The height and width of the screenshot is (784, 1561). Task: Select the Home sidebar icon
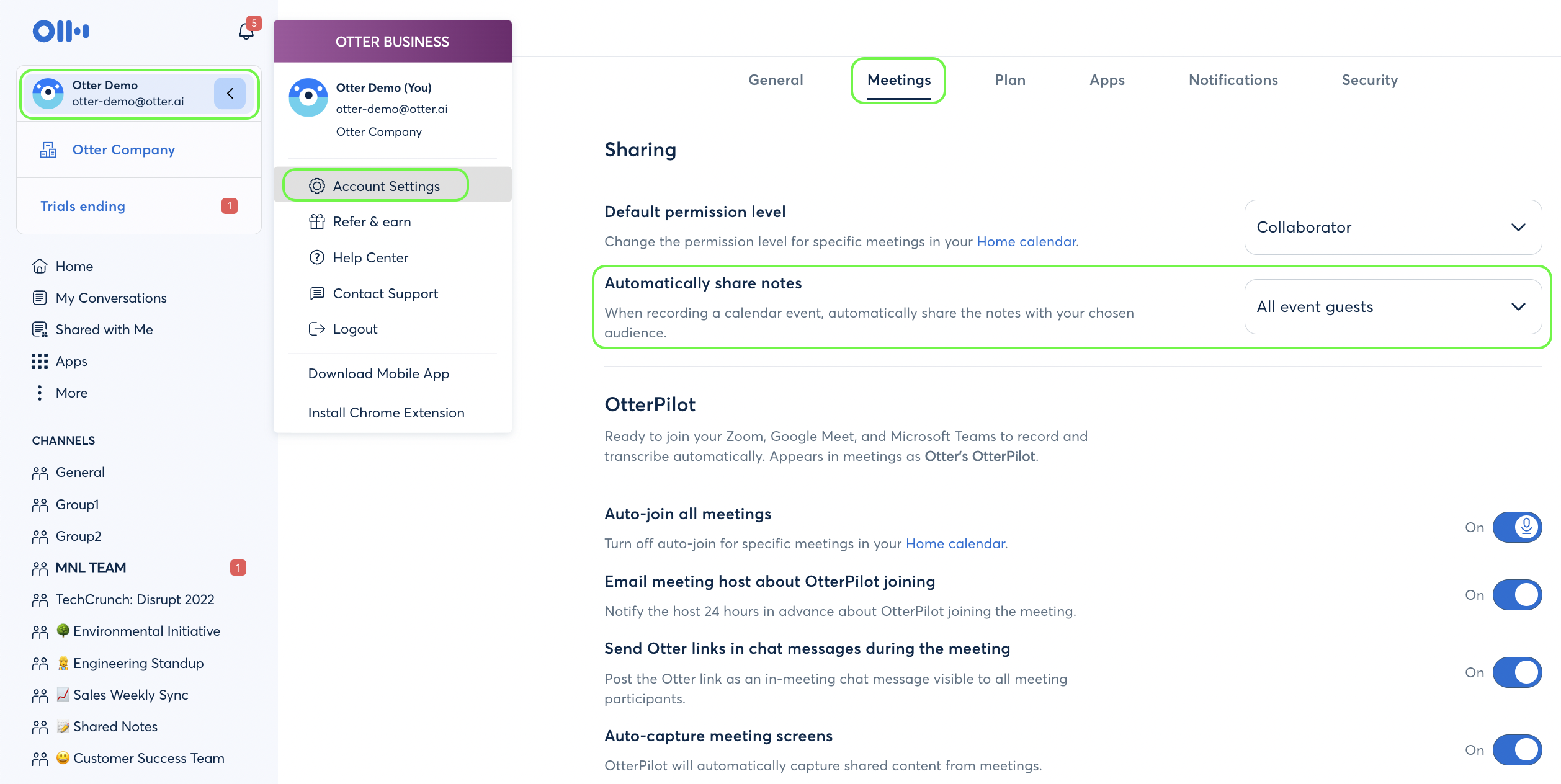point(40,265)
